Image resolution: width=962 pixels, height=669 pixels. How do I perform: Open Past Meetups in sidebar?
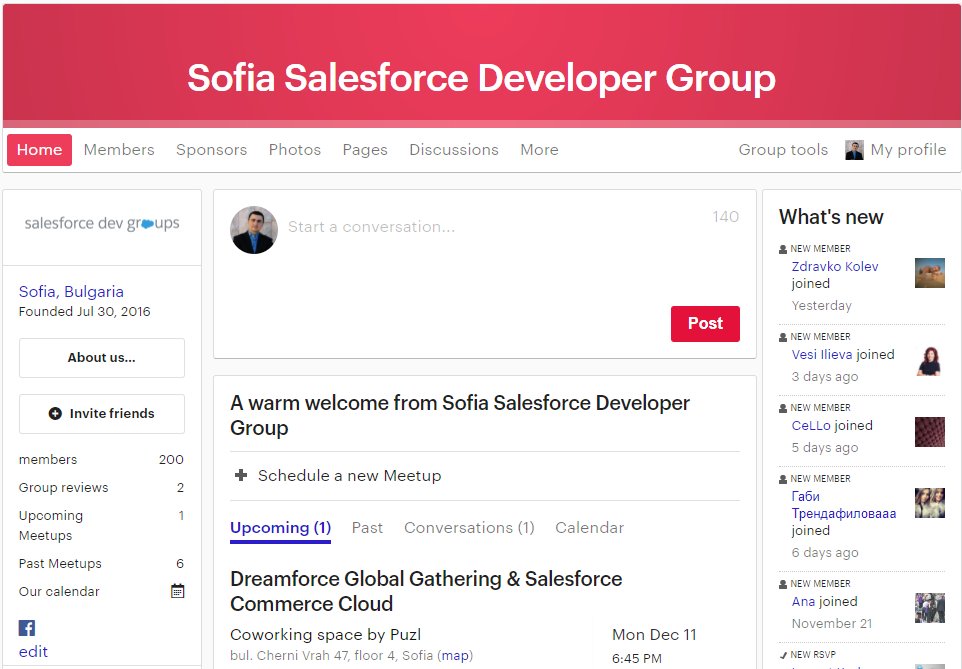(101, 563)
